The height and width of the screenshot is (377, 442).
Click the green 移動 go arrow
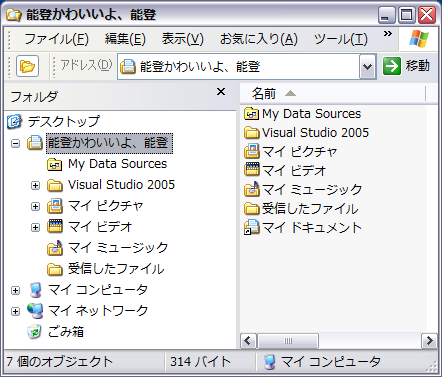coord(392,66)
